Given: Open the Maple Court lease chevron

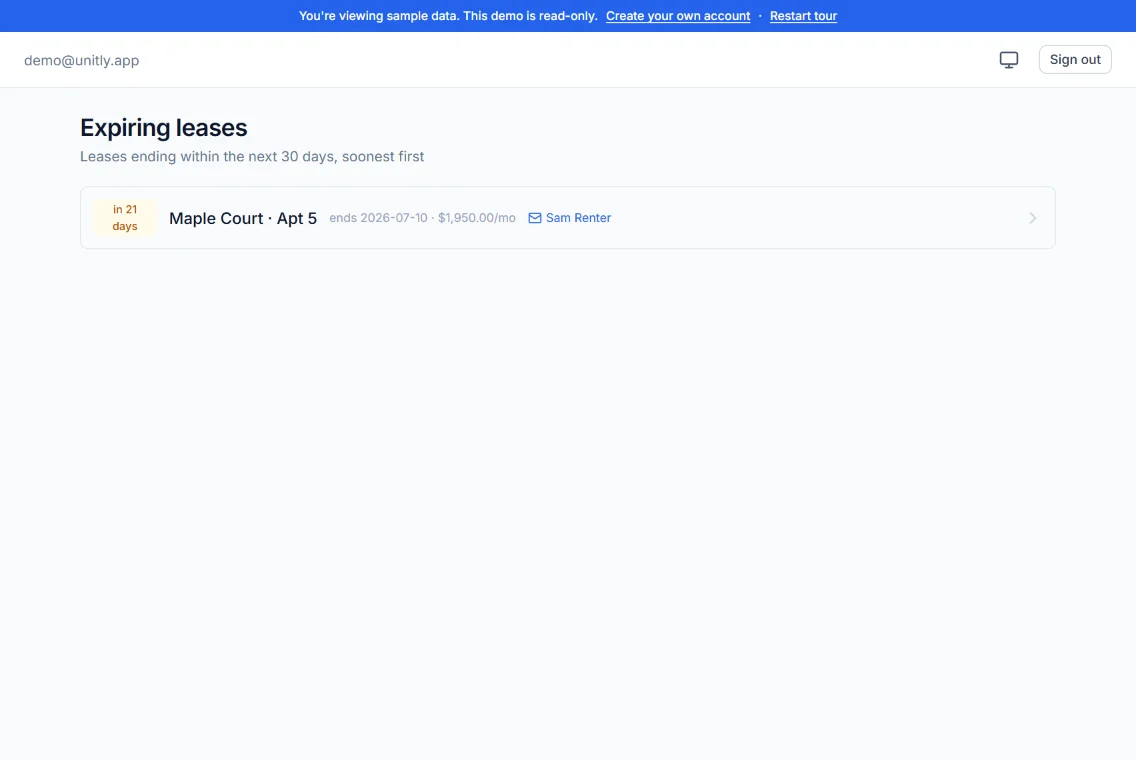Looking at the screenshot, I should click(1032, 218).
